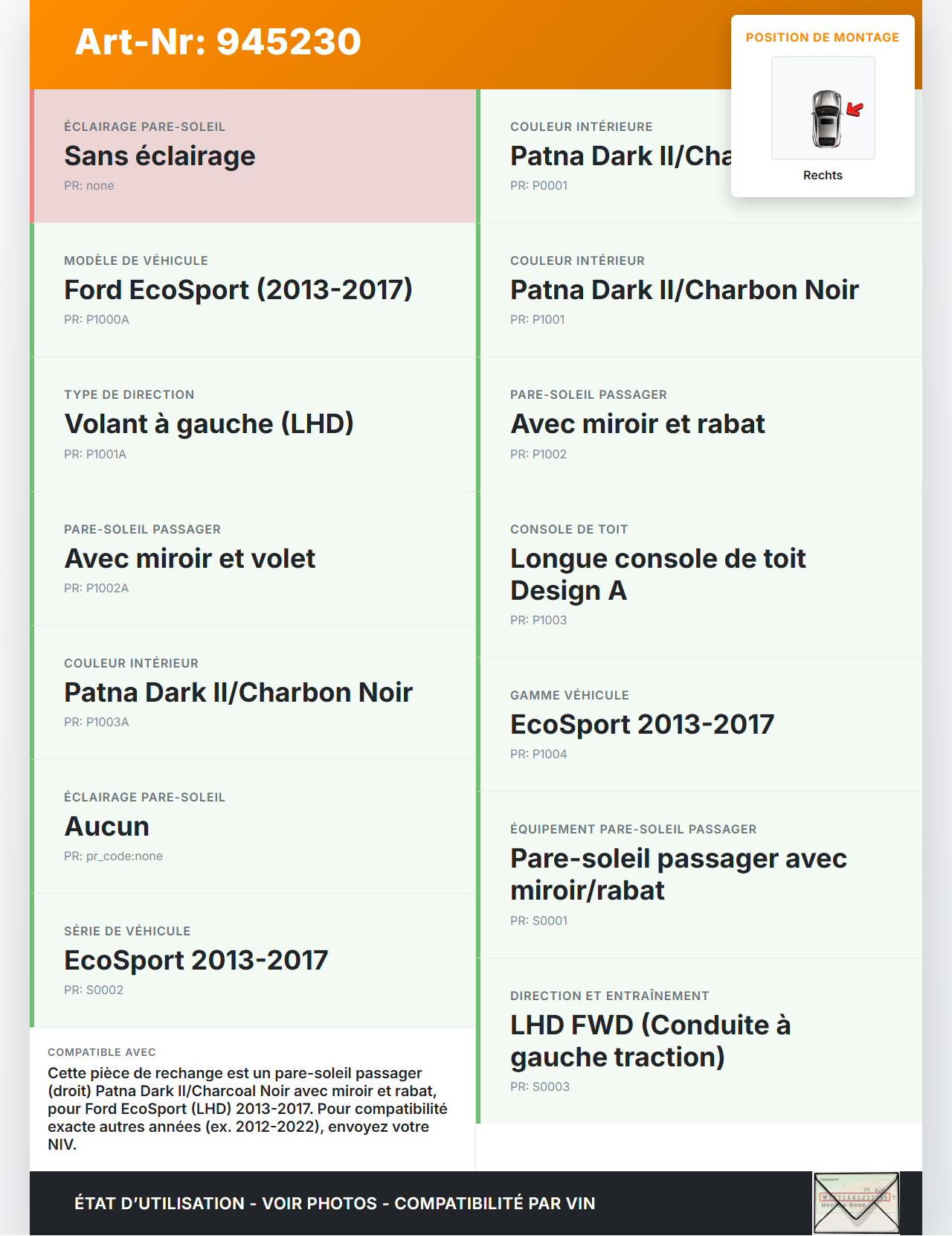
Task: Click the top-view car icon
Action: (x=826, y=118)
